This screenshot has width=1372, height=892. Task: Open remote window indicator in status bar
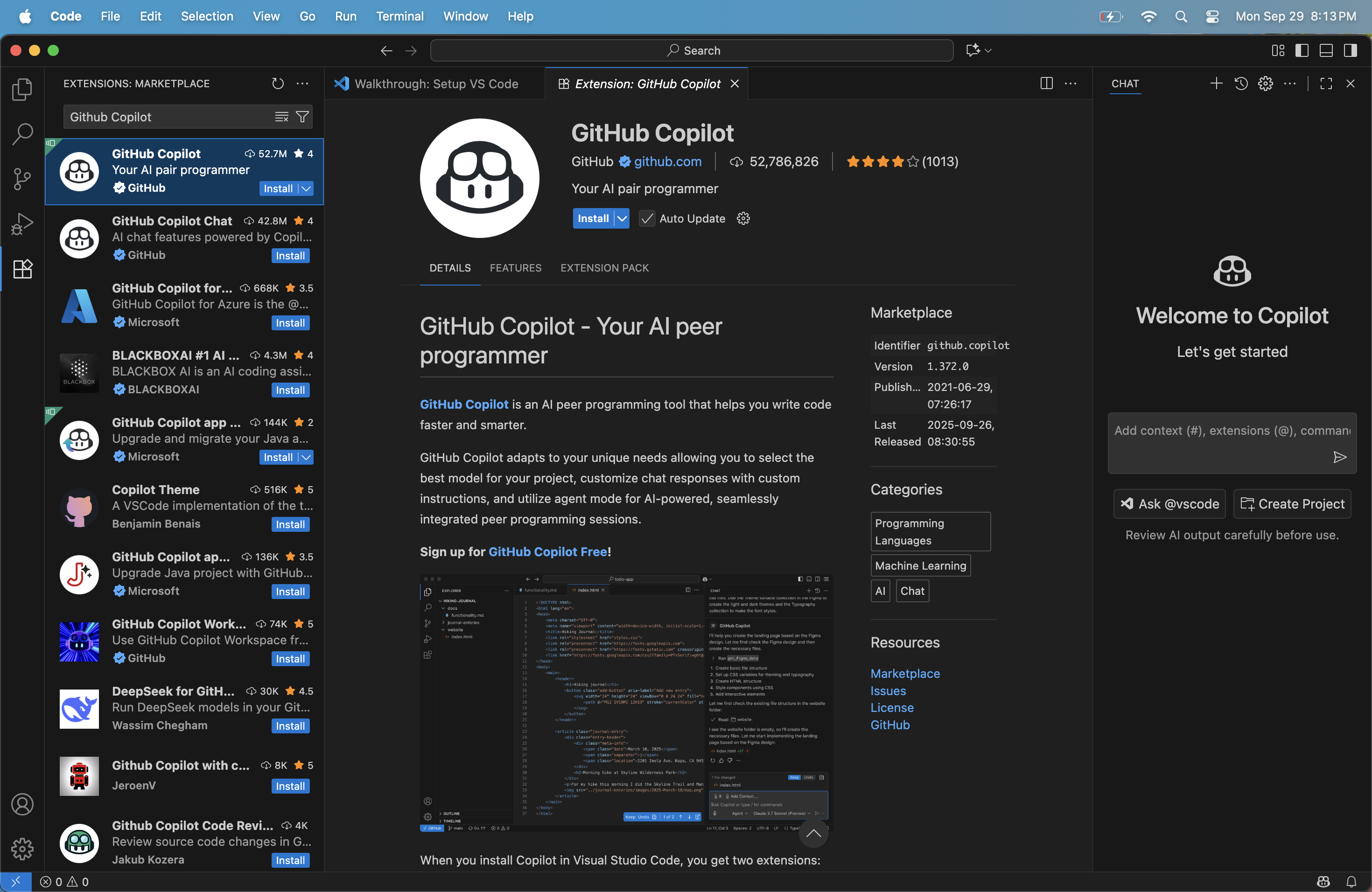[15, 881]
